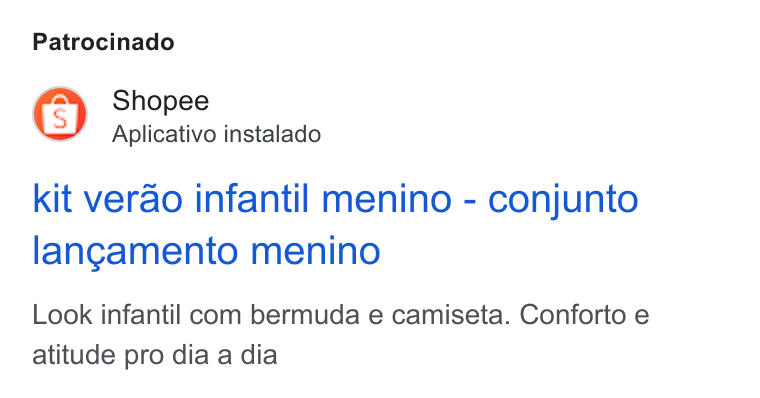Screen dimensions: 760x398
Task: Click the word 'kit' starting the headline
Action: (x=52, y=198)
